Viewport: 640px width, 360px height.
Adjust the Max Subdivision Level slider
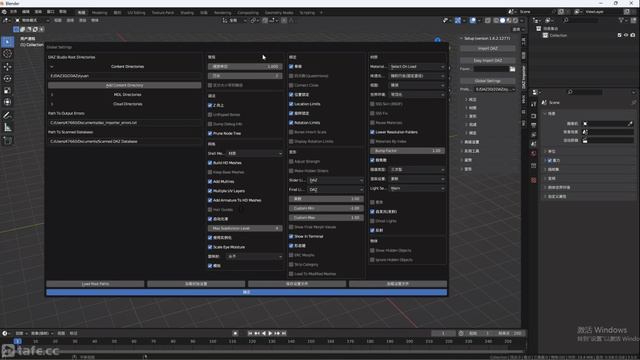[x=245, y=228]
